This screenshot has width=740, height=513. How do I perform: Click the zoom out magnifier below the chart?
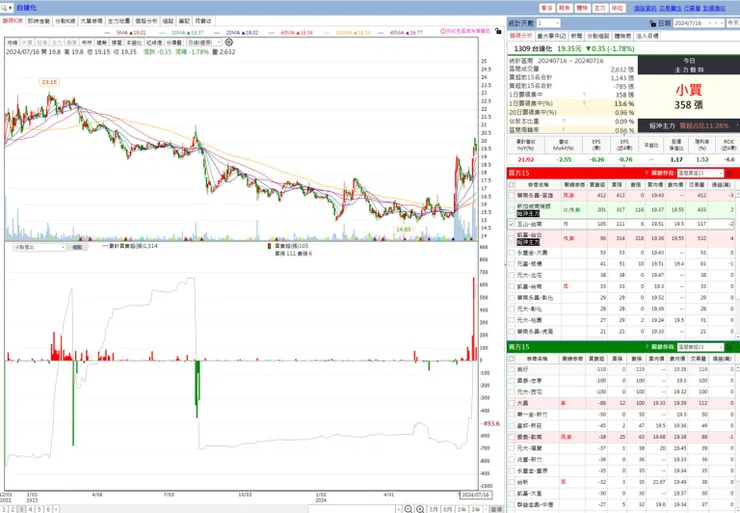[409, 509]
